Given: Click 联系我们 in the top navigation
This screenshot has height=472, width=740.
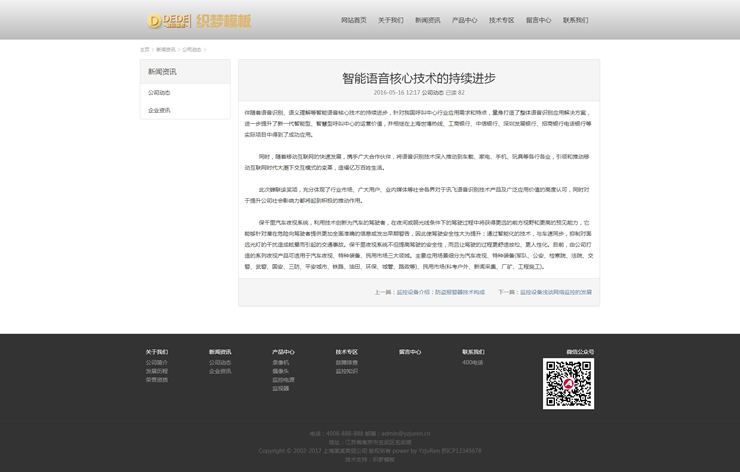Looking at the screenshot, I should [575, 20].
